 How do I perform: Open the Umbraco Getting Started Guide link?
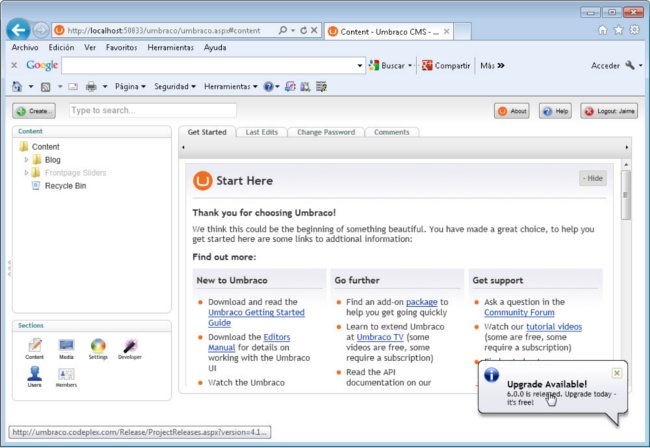(256, 317)
